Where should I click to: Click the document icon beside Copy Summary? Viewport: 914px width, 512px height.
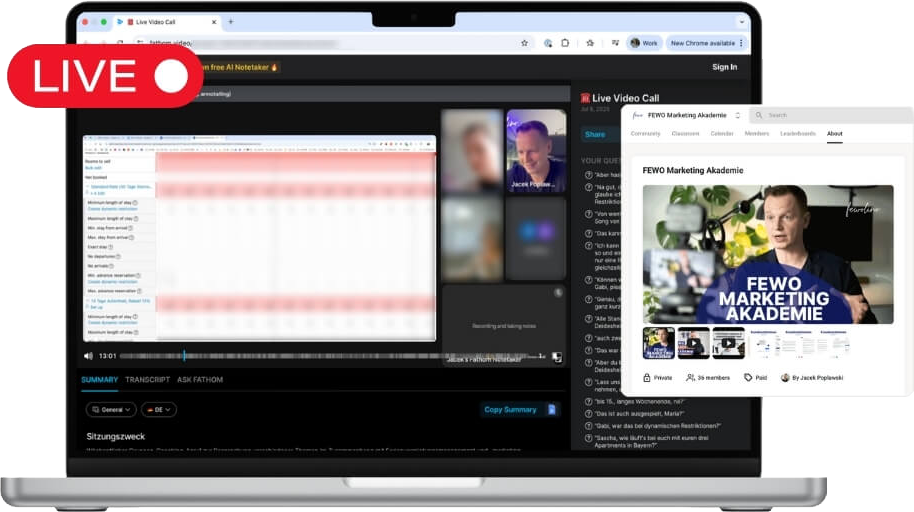[551, 409]
